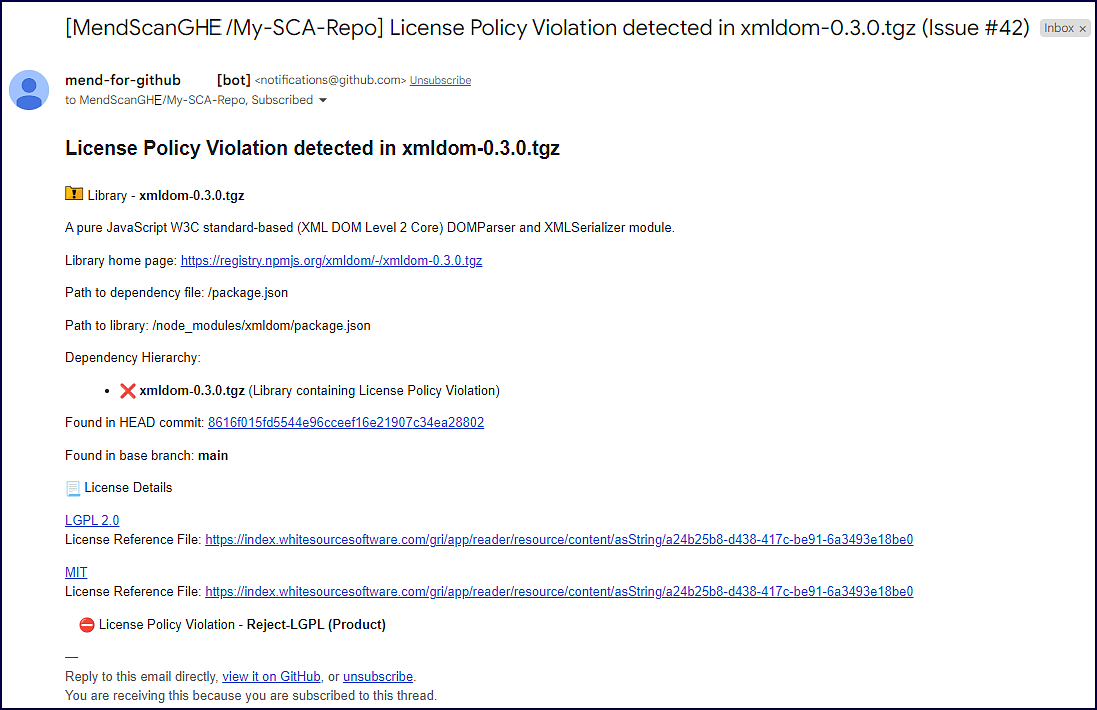
Task: Click the 'view it on GitHub' link
Action: click(x=271, y=677)
